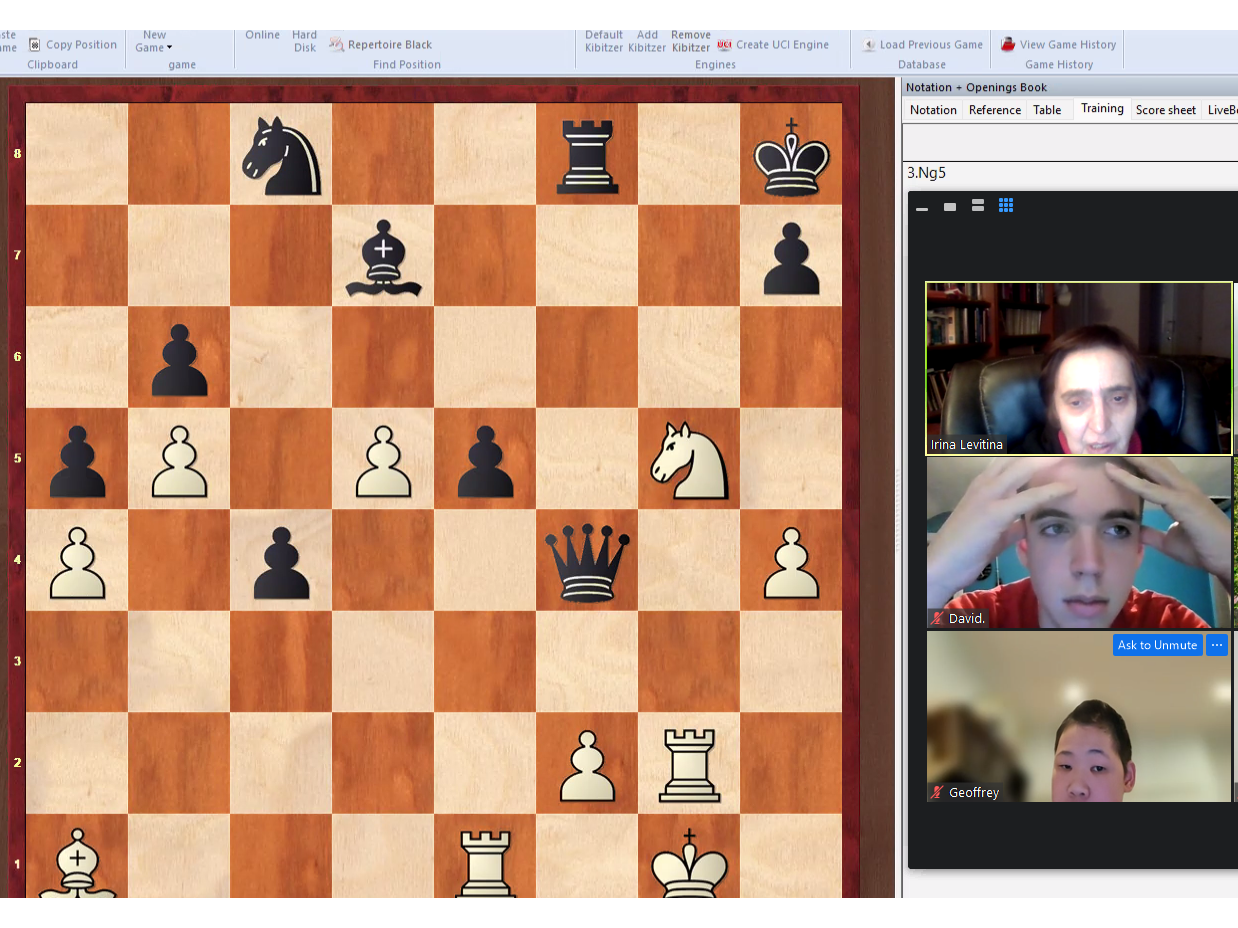1238x928 pixels.
Task: Switch video panel to grid view
Action: click(x=1006, y=206)
